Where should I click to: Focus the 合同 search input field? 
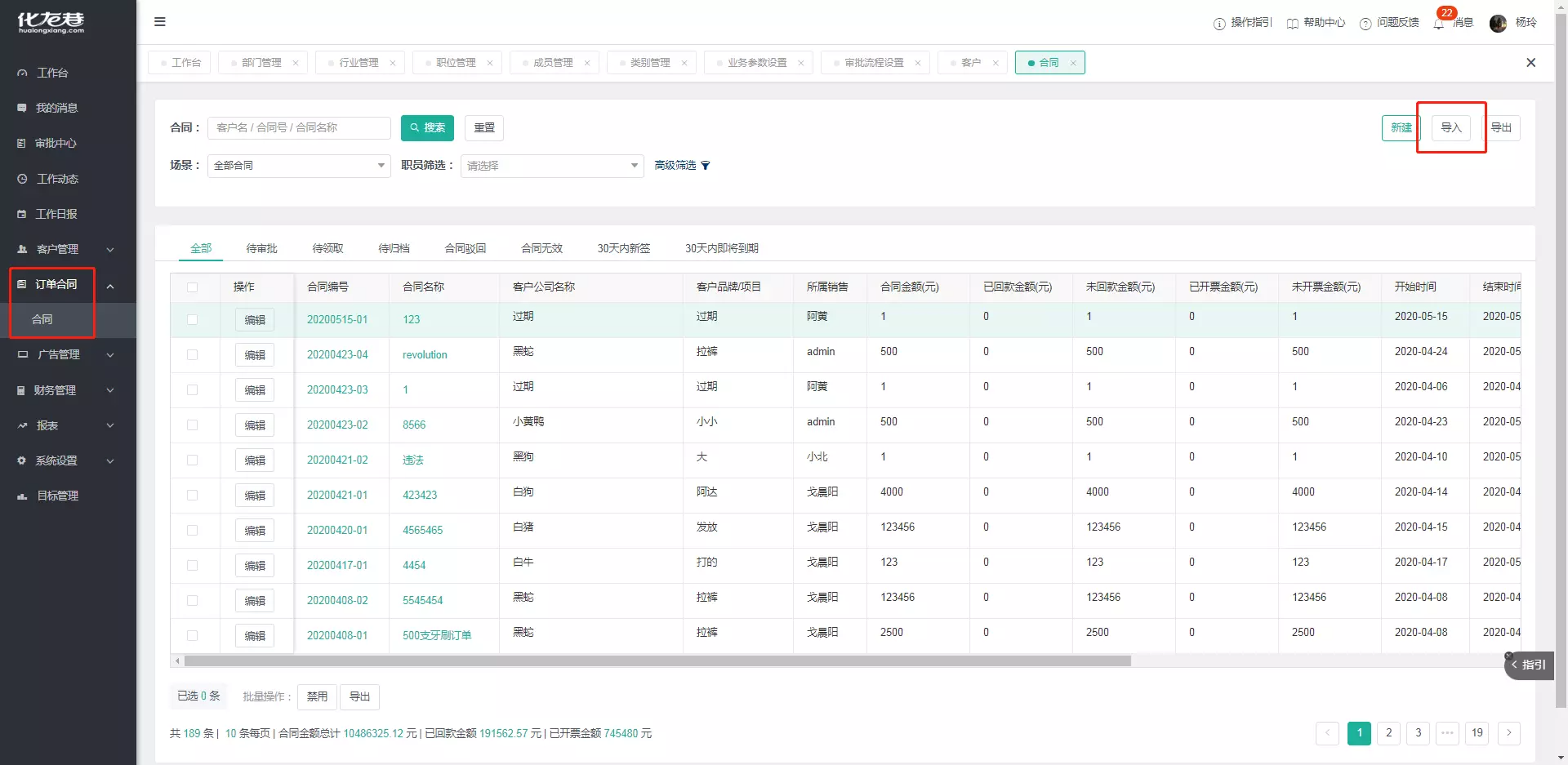pos(299,127)
